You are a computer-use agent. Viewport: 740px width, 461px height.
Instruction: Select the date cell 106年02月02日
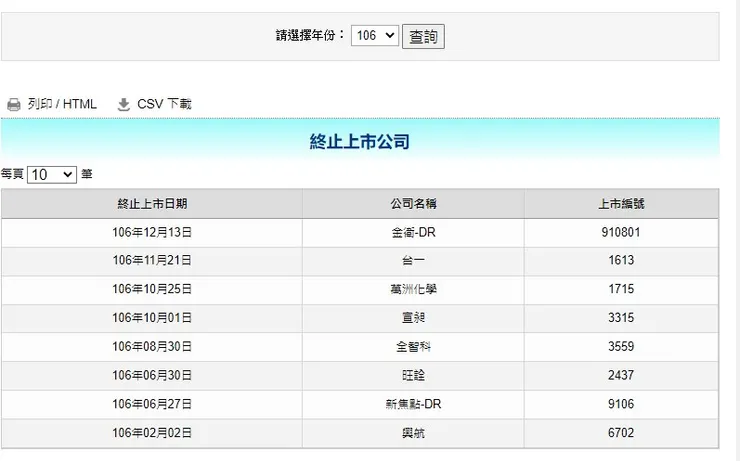point(152,433)
